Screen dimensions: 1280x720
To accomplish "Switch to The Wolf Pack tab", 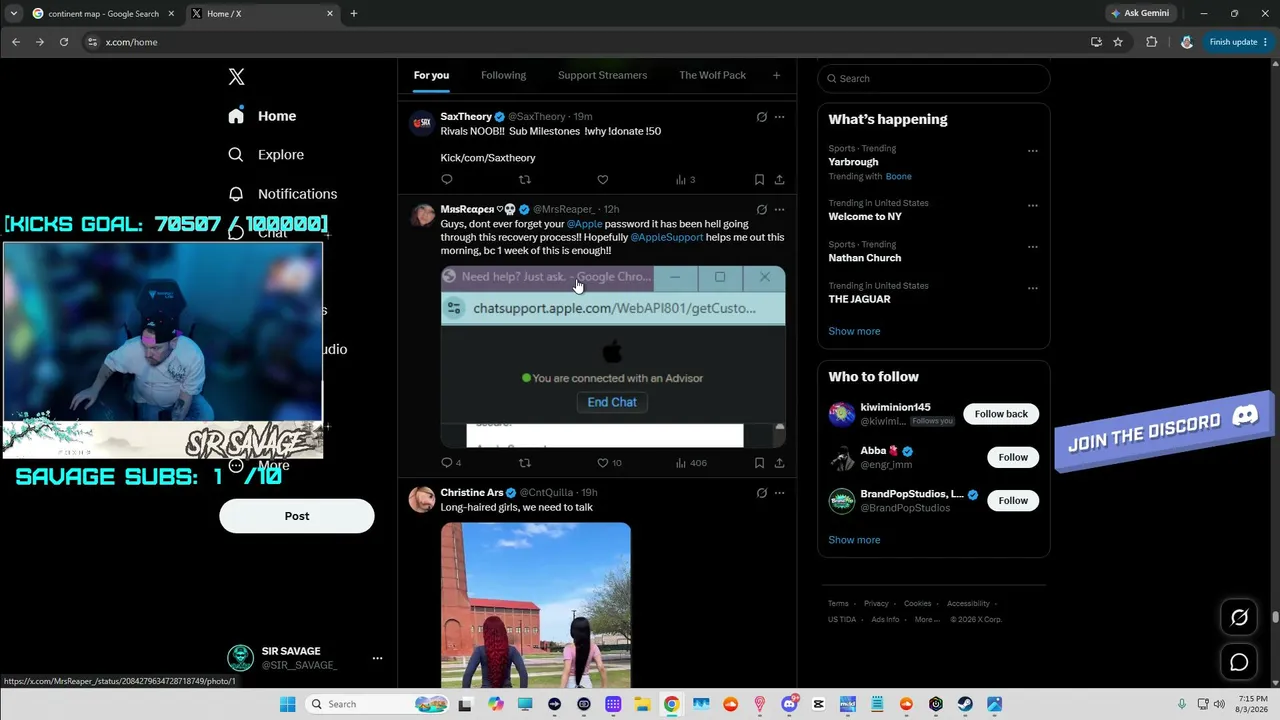I will click(712, 75).
